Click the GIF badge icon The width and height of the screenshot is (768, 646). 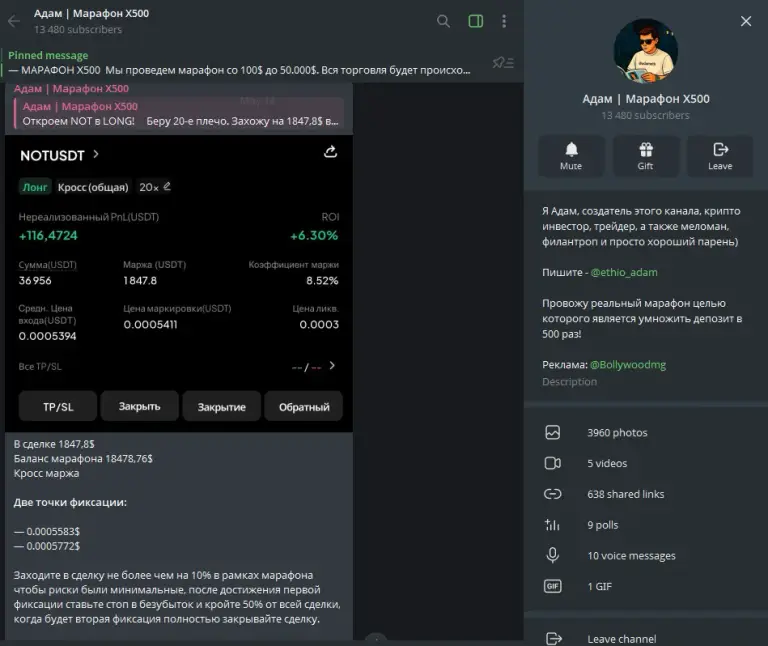click(x=552, y=586)
